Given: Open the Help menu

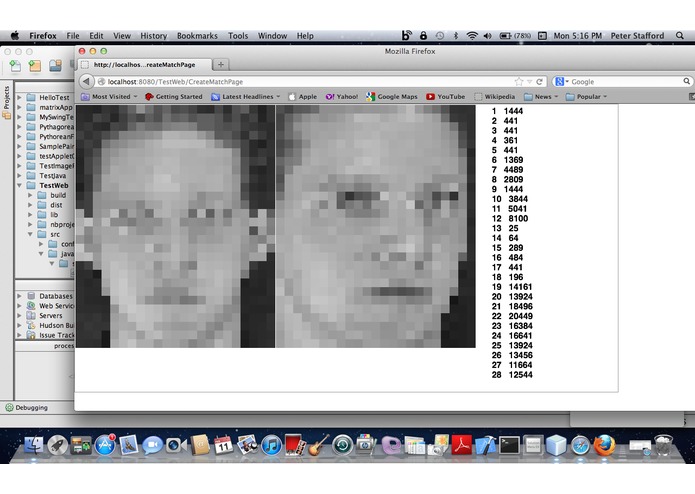Looking at the screenshot, I should tap(305, 36).
